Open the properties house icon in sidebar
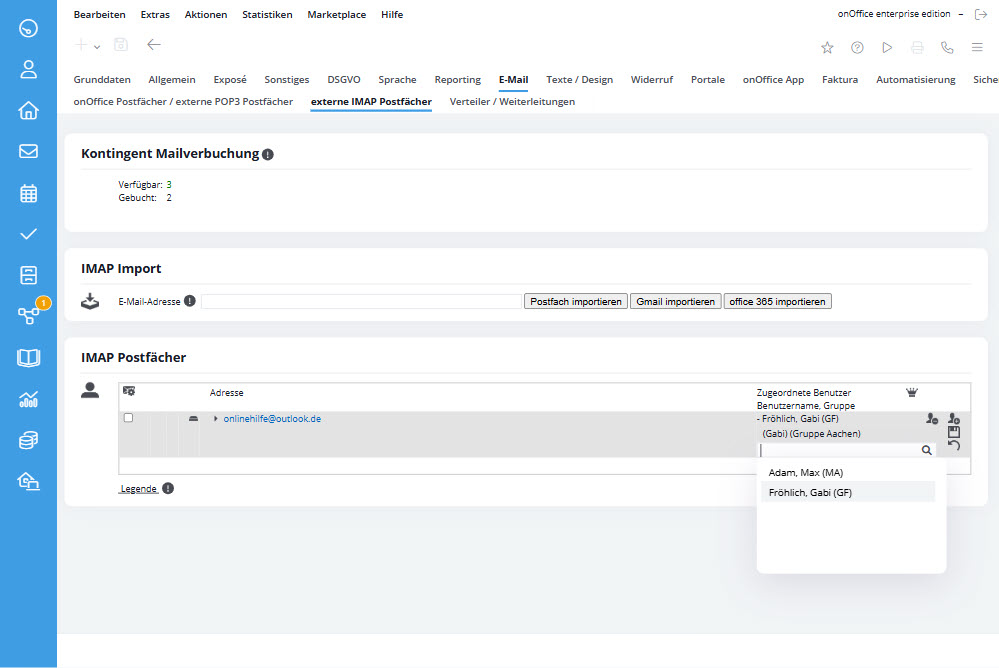 click(28, 110)
